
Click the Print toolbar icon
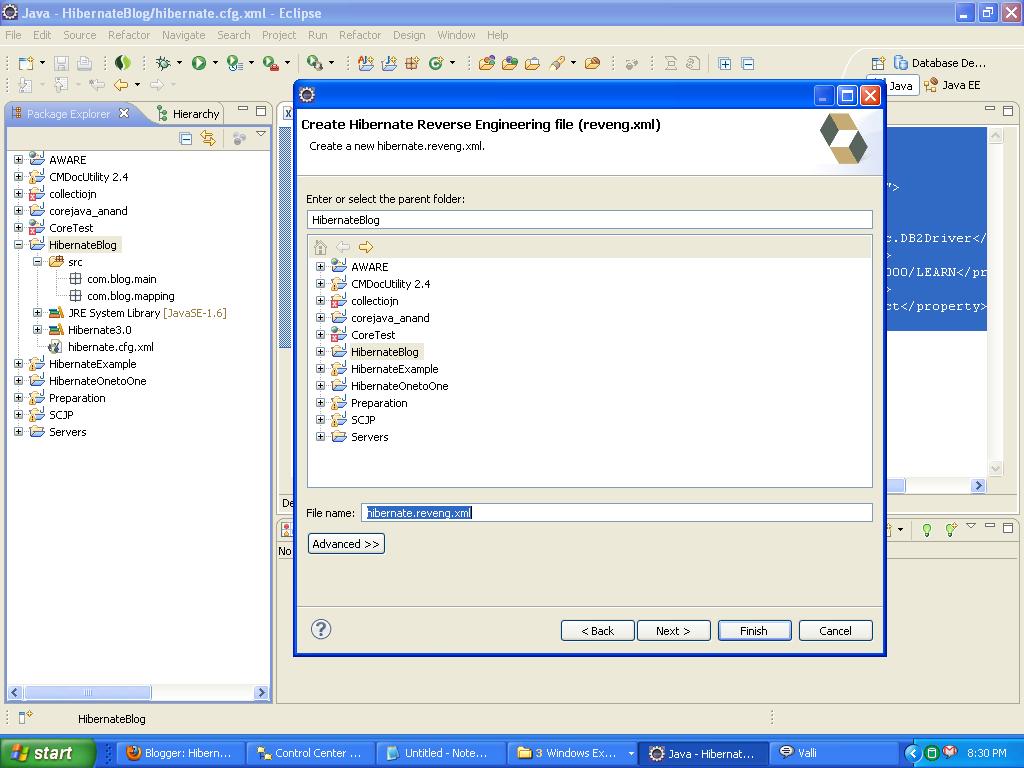84,63
